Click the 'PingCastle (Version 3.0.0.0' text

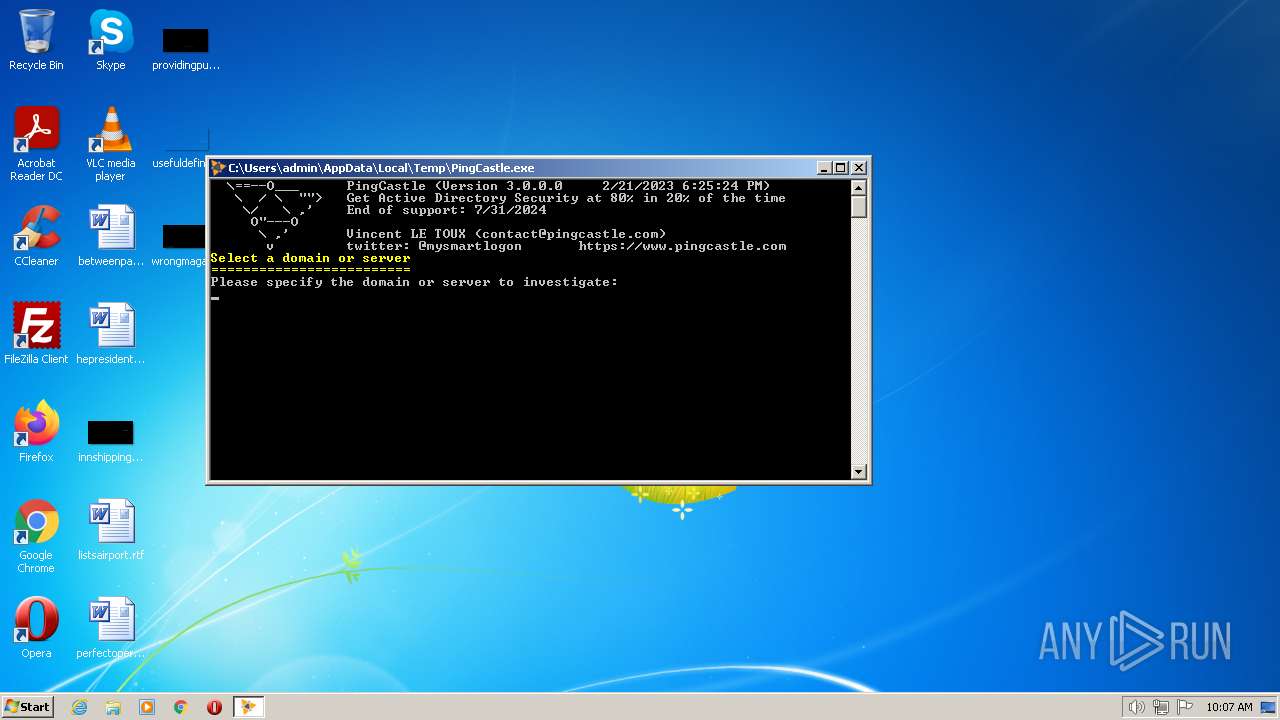[454, 186]
